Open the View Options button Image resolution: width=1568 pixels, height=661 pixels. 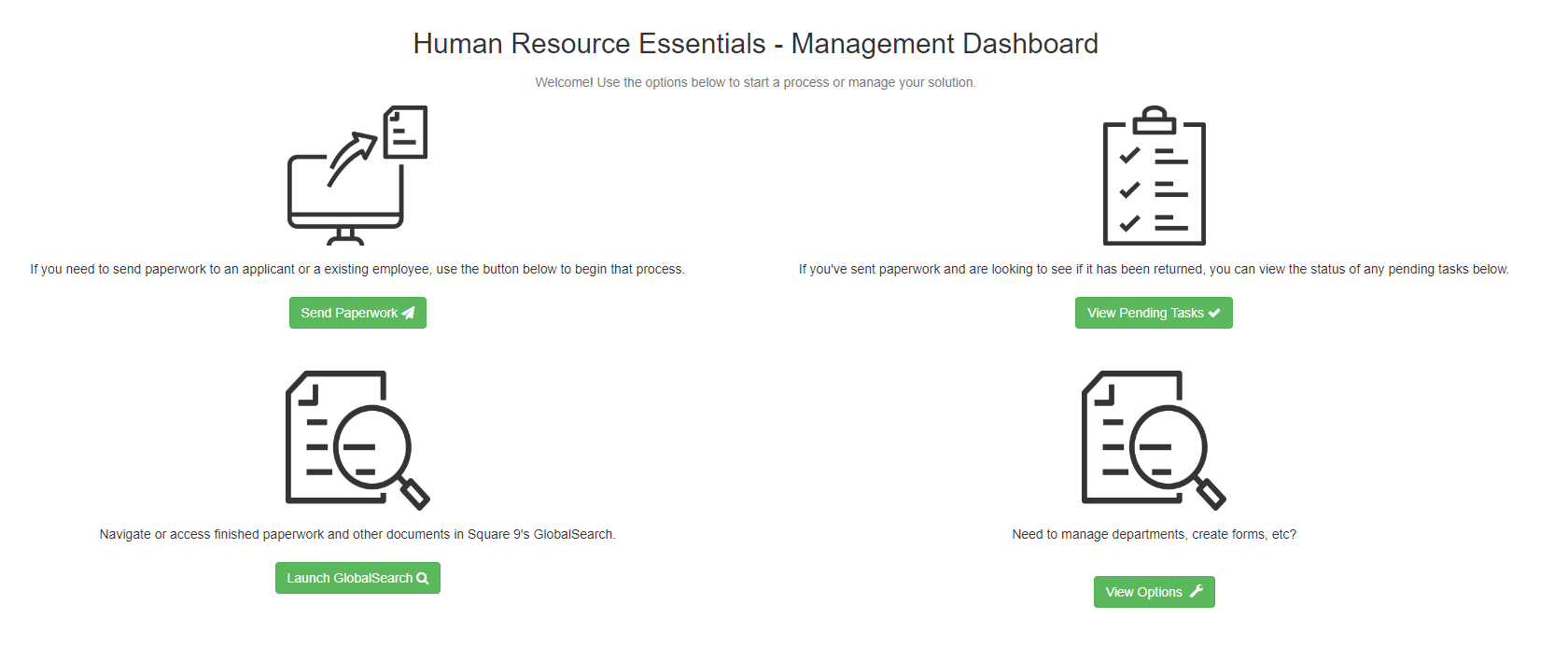tap(1144, 592)
